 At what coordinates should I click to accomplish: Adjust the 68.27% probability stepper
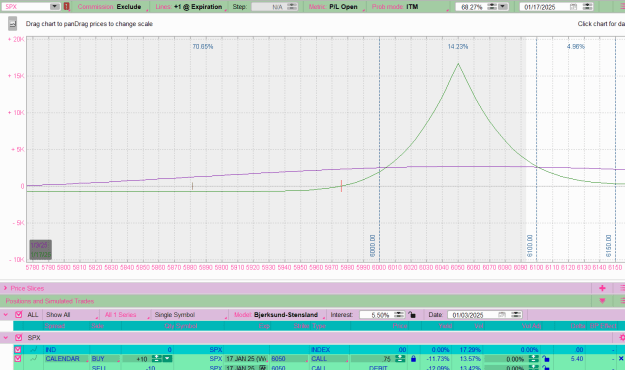point(492,7)
